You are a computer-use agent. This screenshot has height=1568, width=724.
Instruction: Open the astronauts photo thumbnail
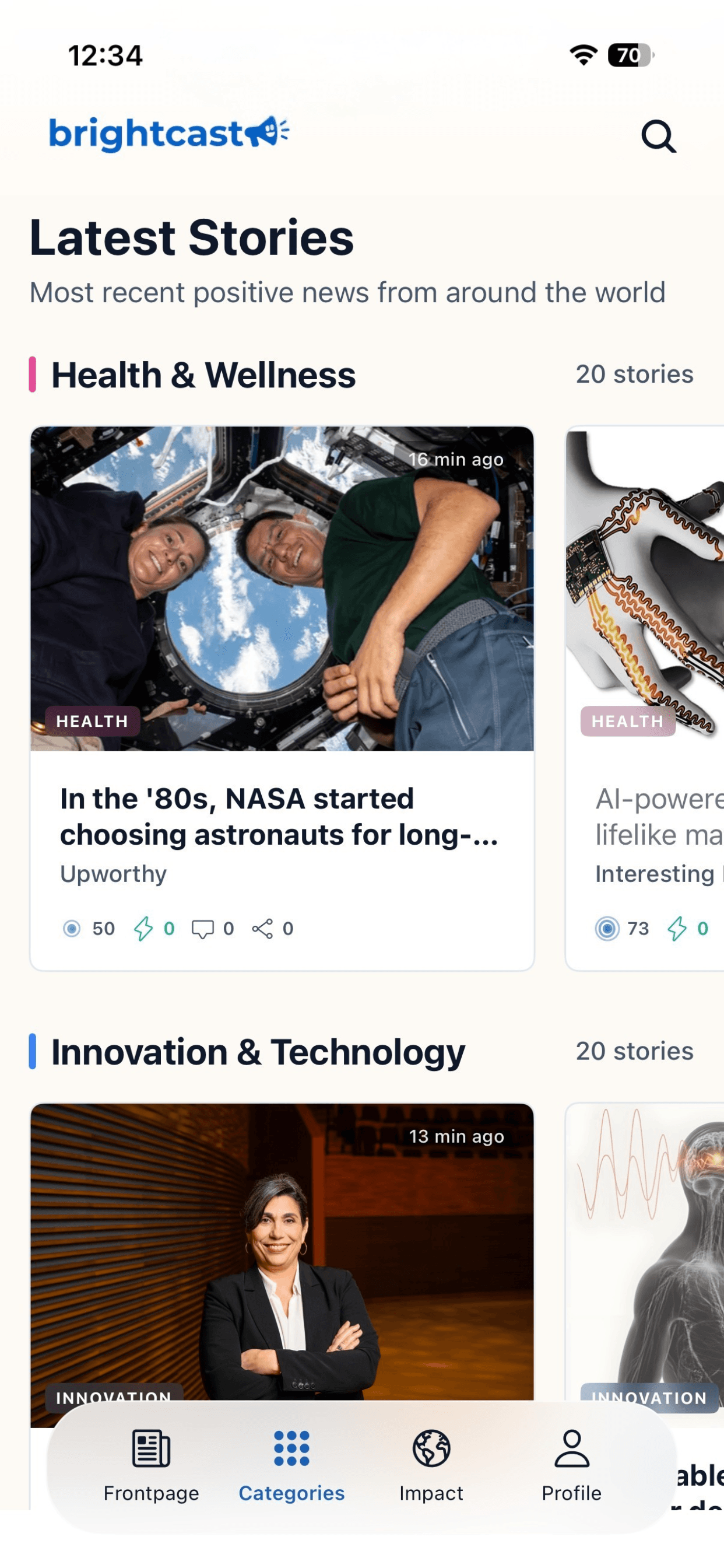[282, 589]
